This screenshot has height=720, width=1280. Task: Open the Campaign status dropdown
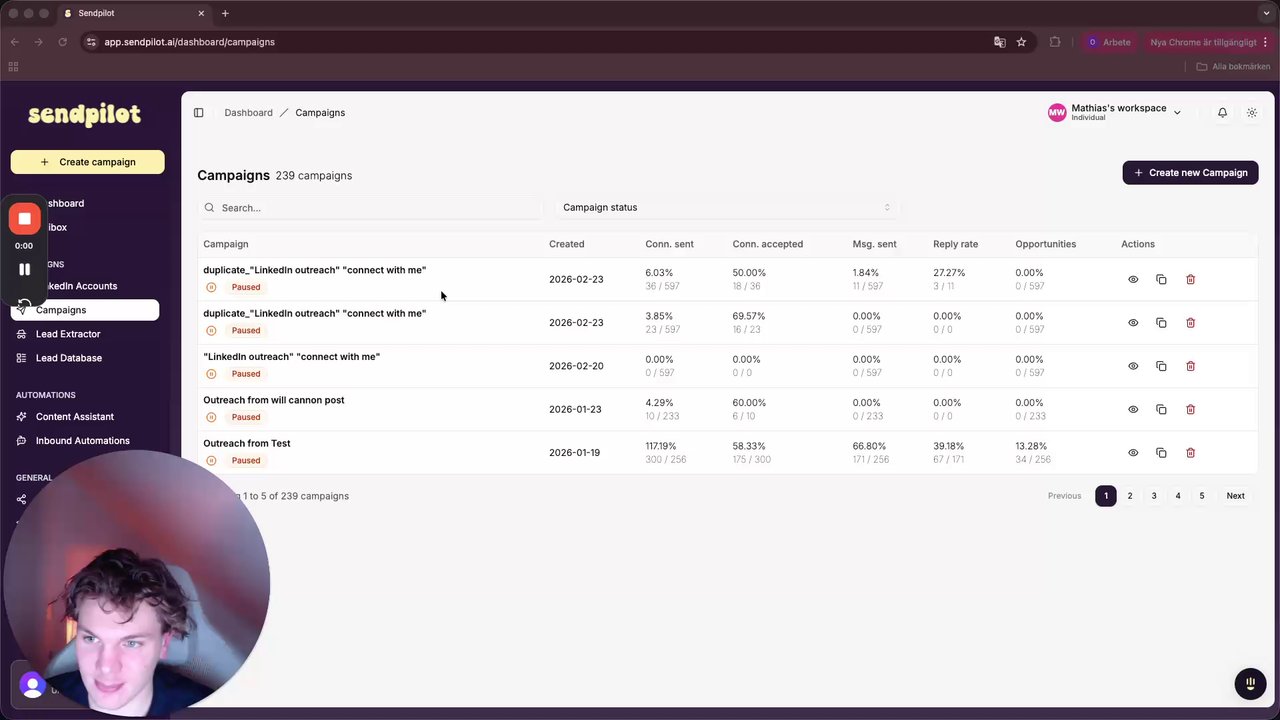(x=725, y=208)
